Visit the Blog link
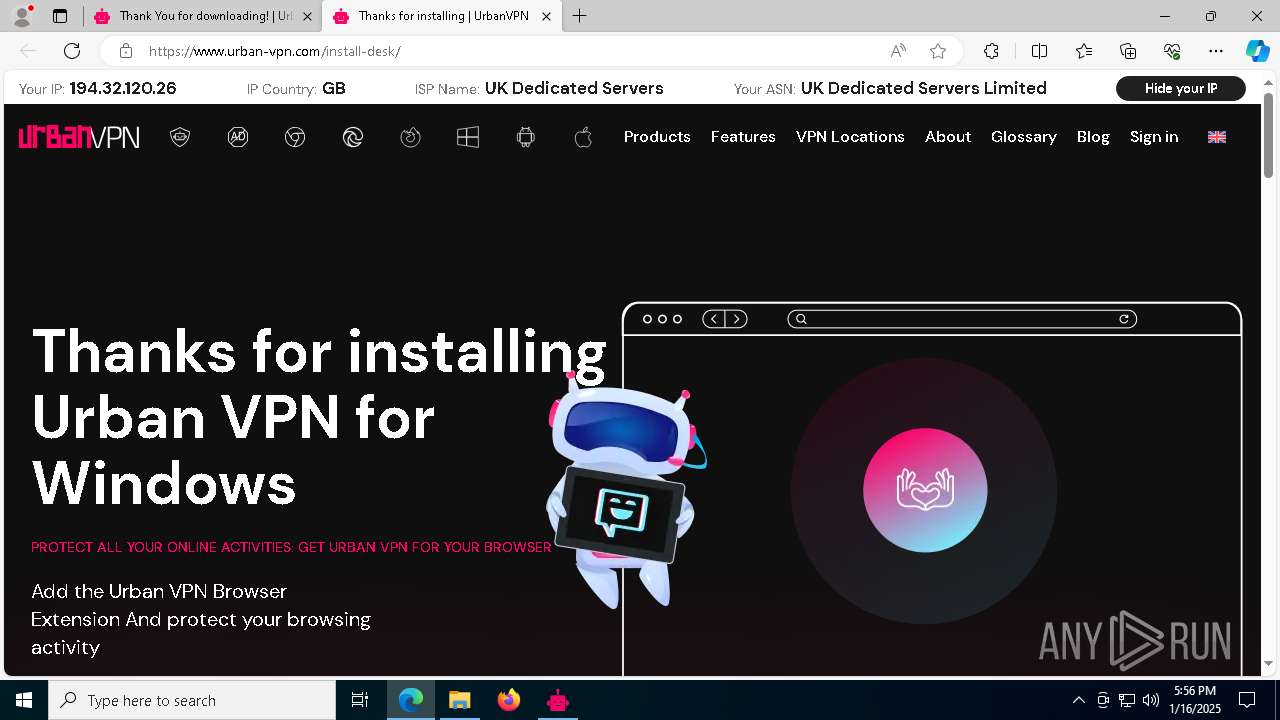1280x720 pixels. (x=1093, y=137)
